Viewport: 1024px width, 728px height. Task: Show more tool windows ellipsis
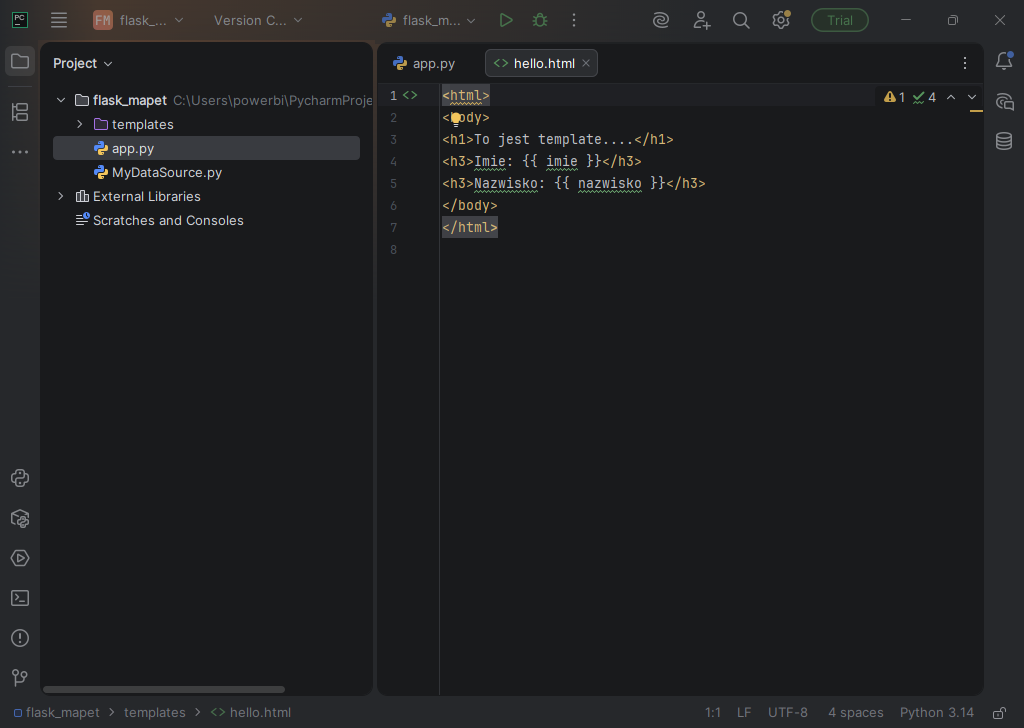click(x=20, y=151)
